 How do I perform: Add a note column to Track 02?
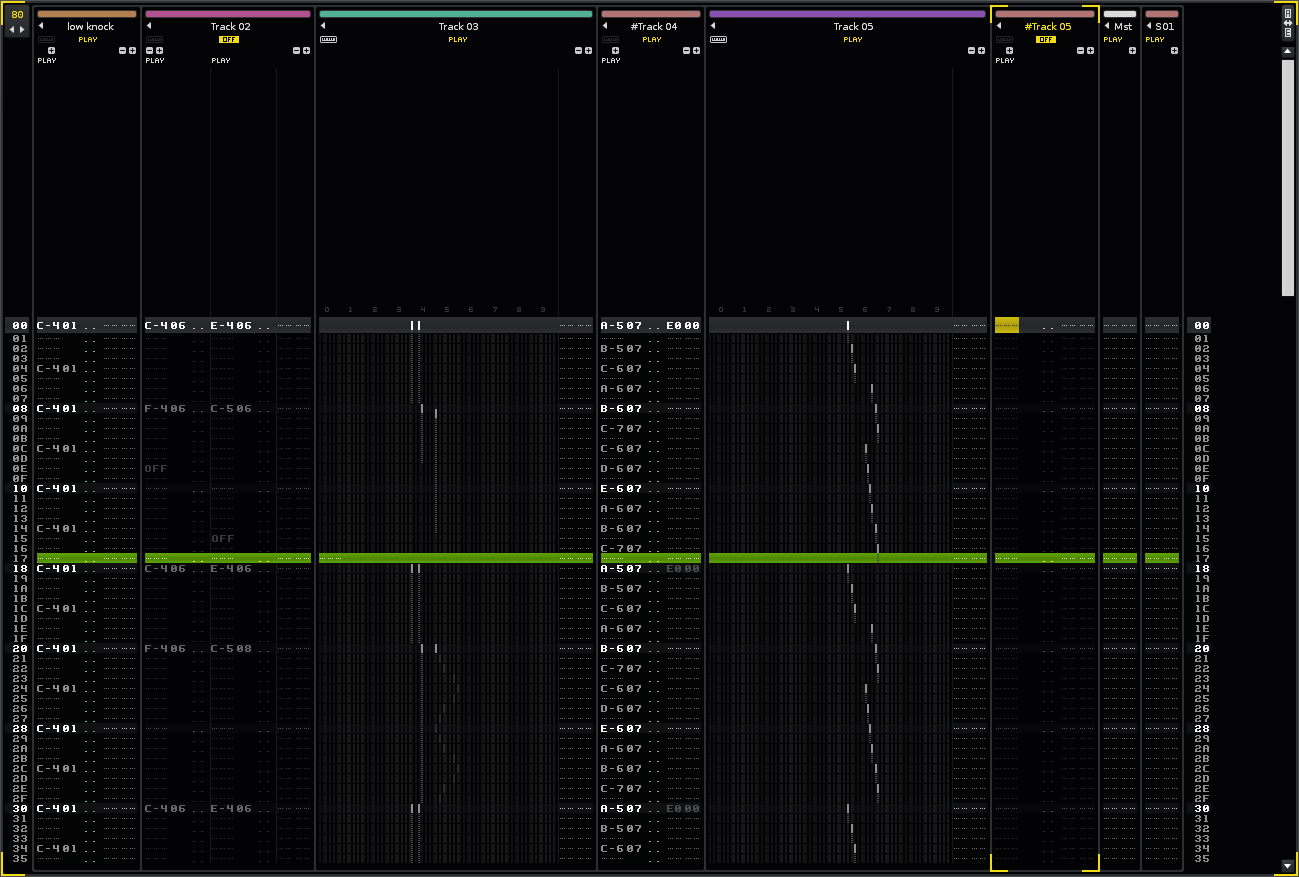(158, 50)
